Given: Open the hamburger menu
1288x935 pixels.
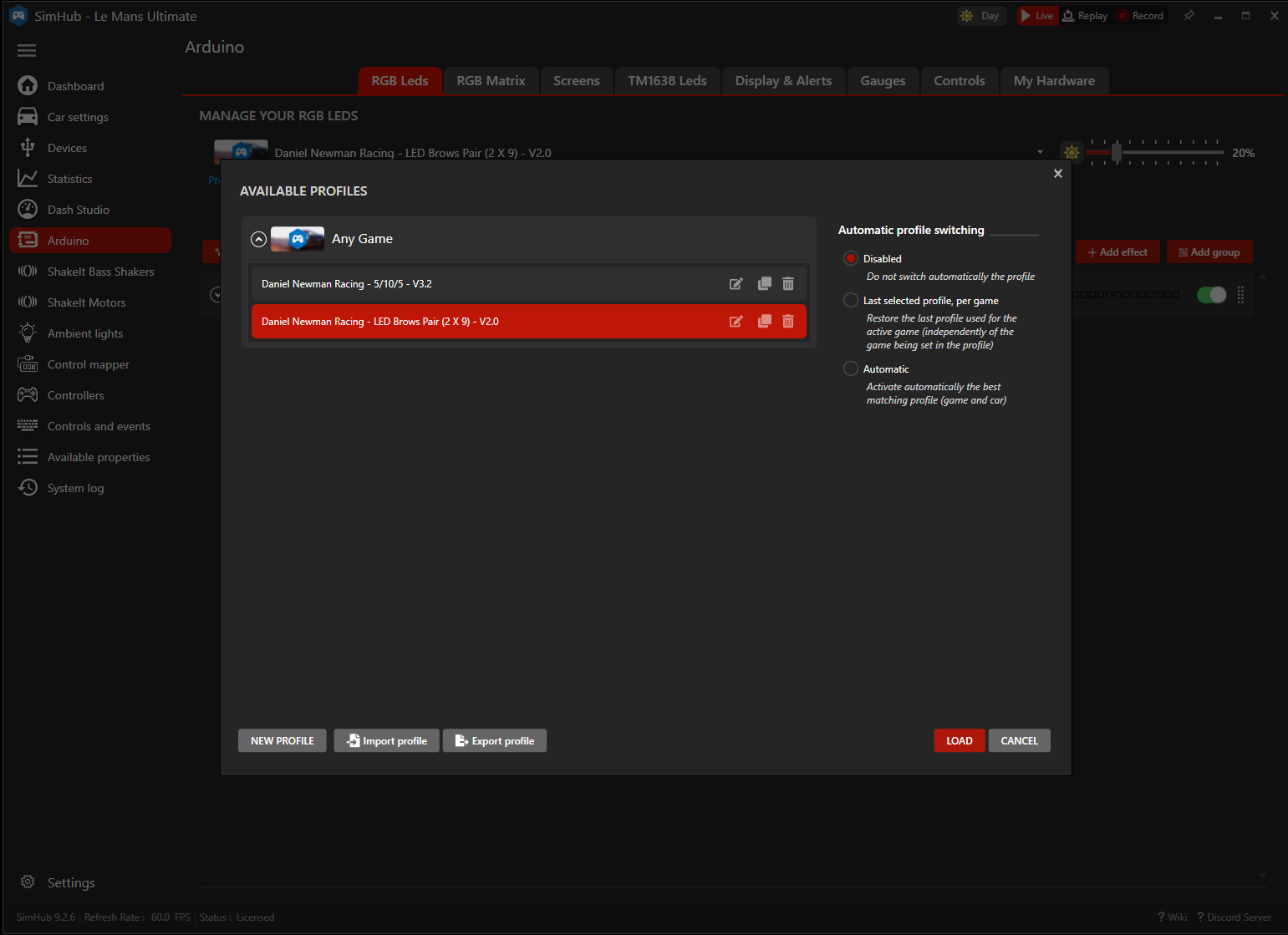Looking at the screenshot, I should pyautogui.click(x=26, y=50).
